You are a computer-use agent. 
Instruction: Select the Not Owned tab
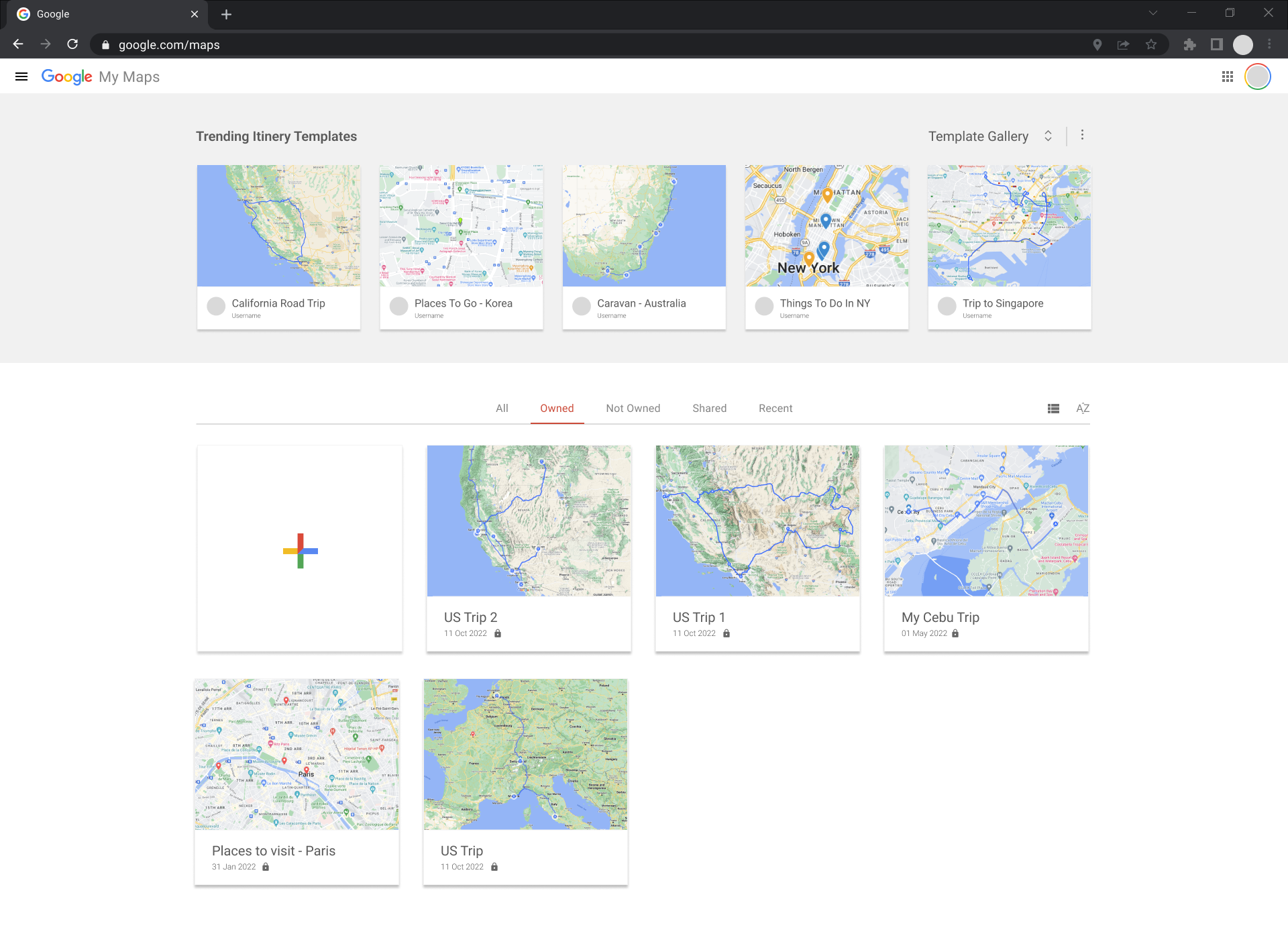pyautogui.click(x=633, y=409)
